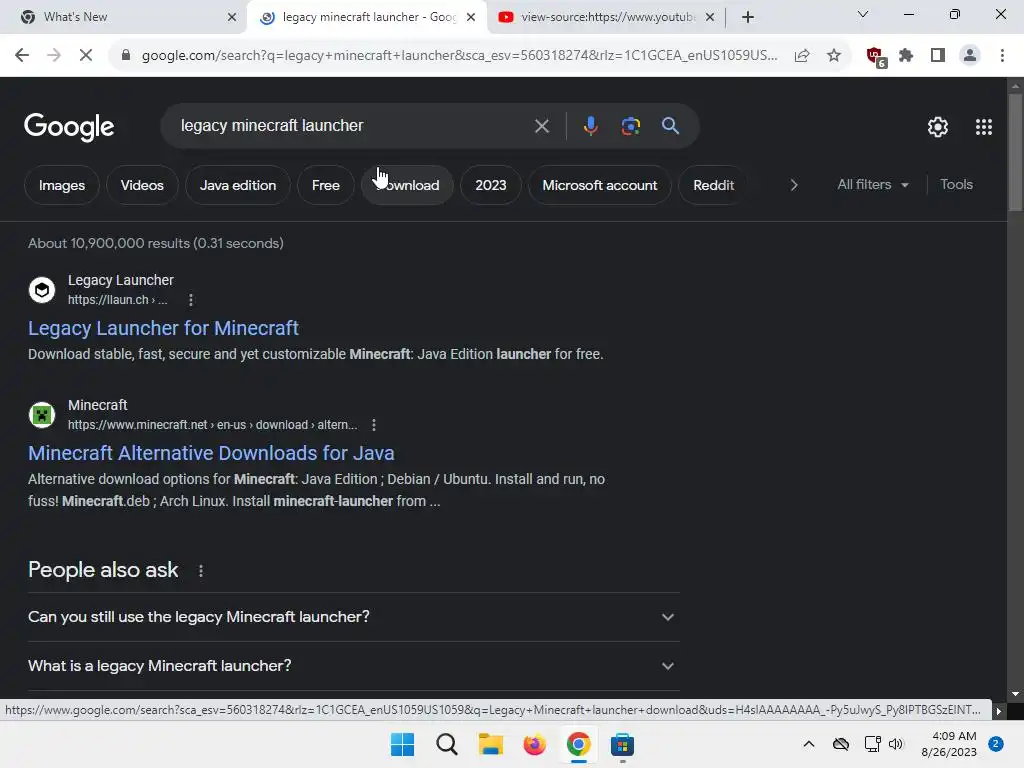Close the view-source YouTube tab

710,17
